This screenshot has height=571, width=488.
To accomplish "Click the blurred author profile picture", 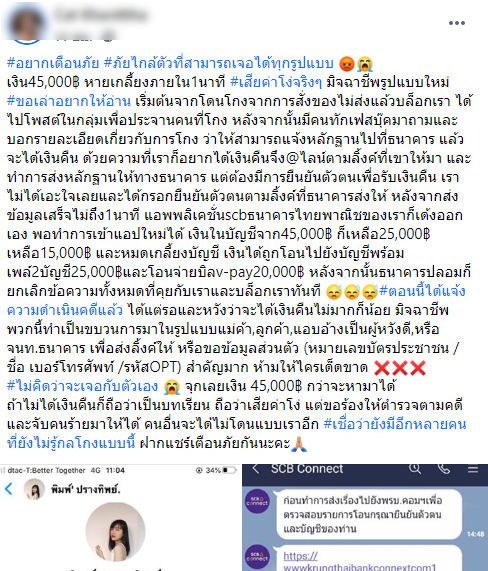I will tap(27, 24).
